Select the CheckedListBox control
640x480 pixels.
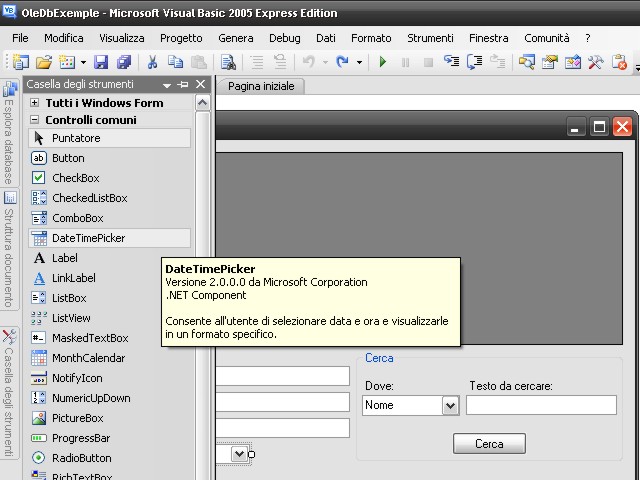(x=109, y=198)
